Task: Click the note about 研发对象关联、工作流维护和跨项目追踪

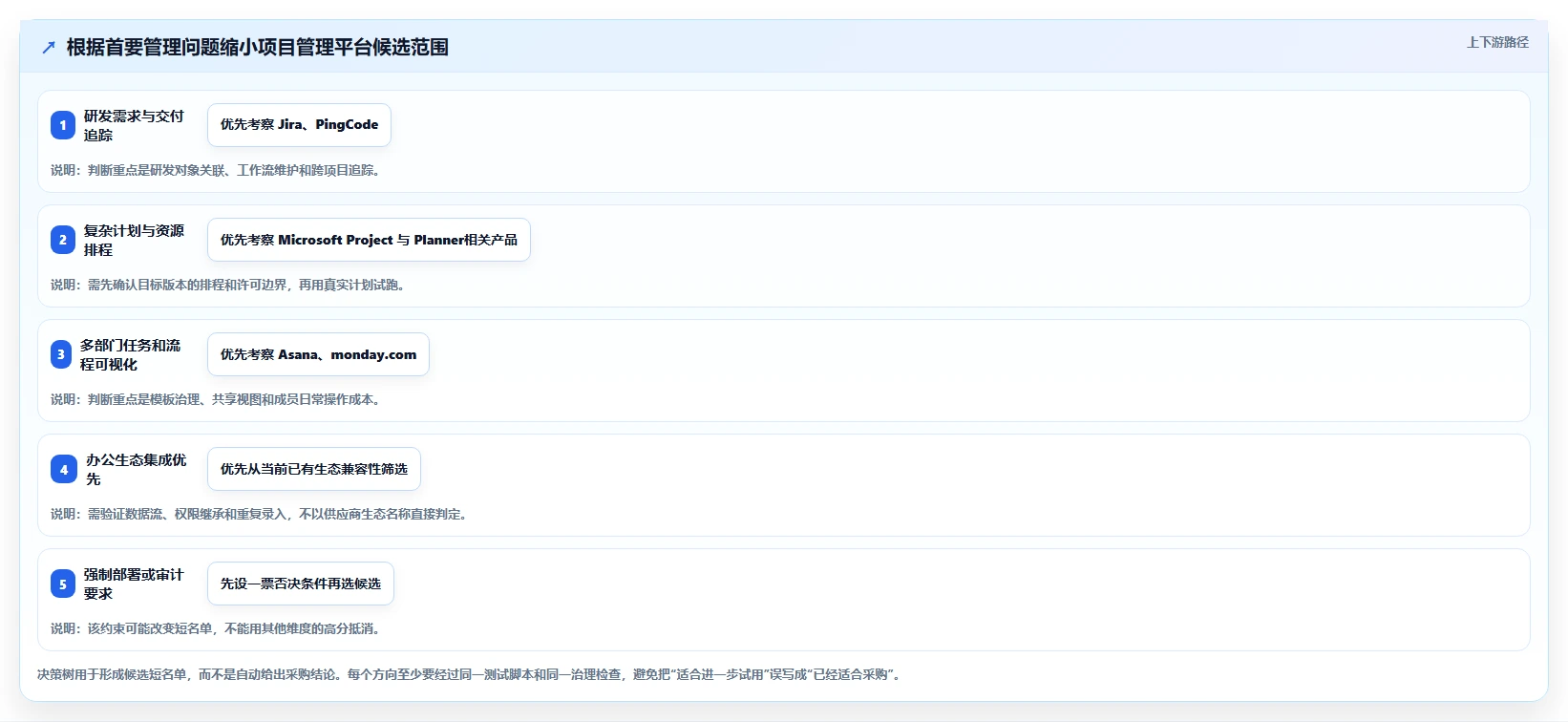Action: tap(218, 170)
